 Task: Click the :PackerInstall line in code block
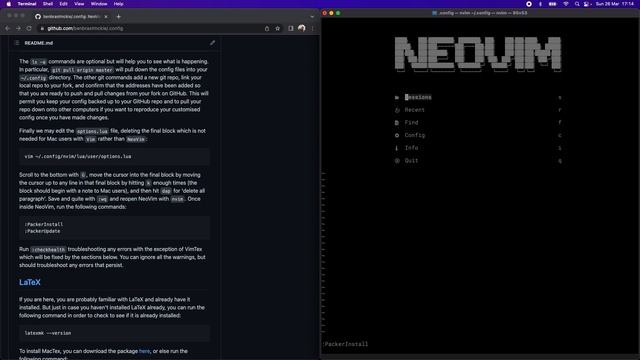(44, 224)
